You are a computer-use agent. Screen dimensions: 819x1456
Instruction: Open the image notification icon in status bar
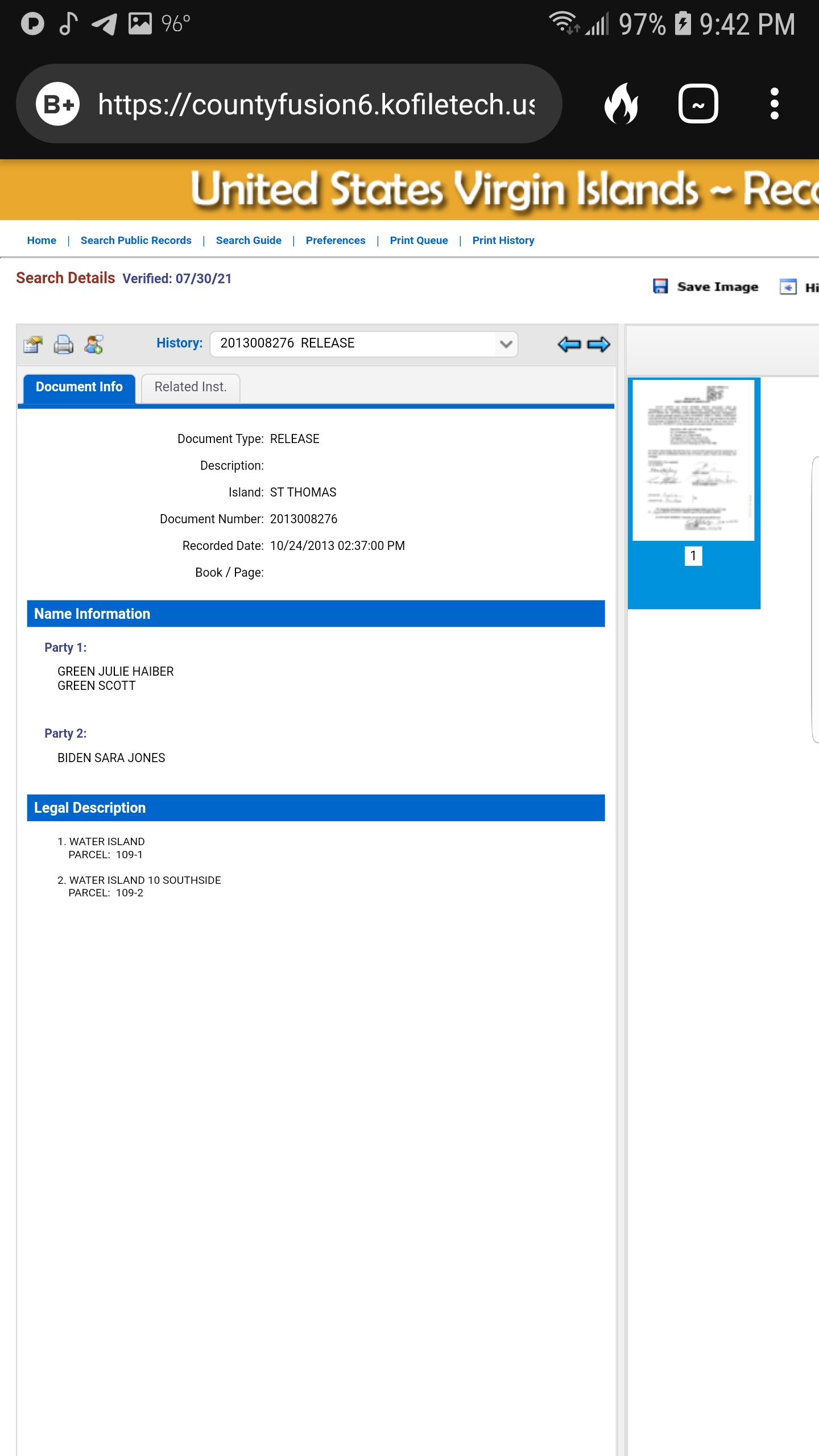(x=140, y=24)
